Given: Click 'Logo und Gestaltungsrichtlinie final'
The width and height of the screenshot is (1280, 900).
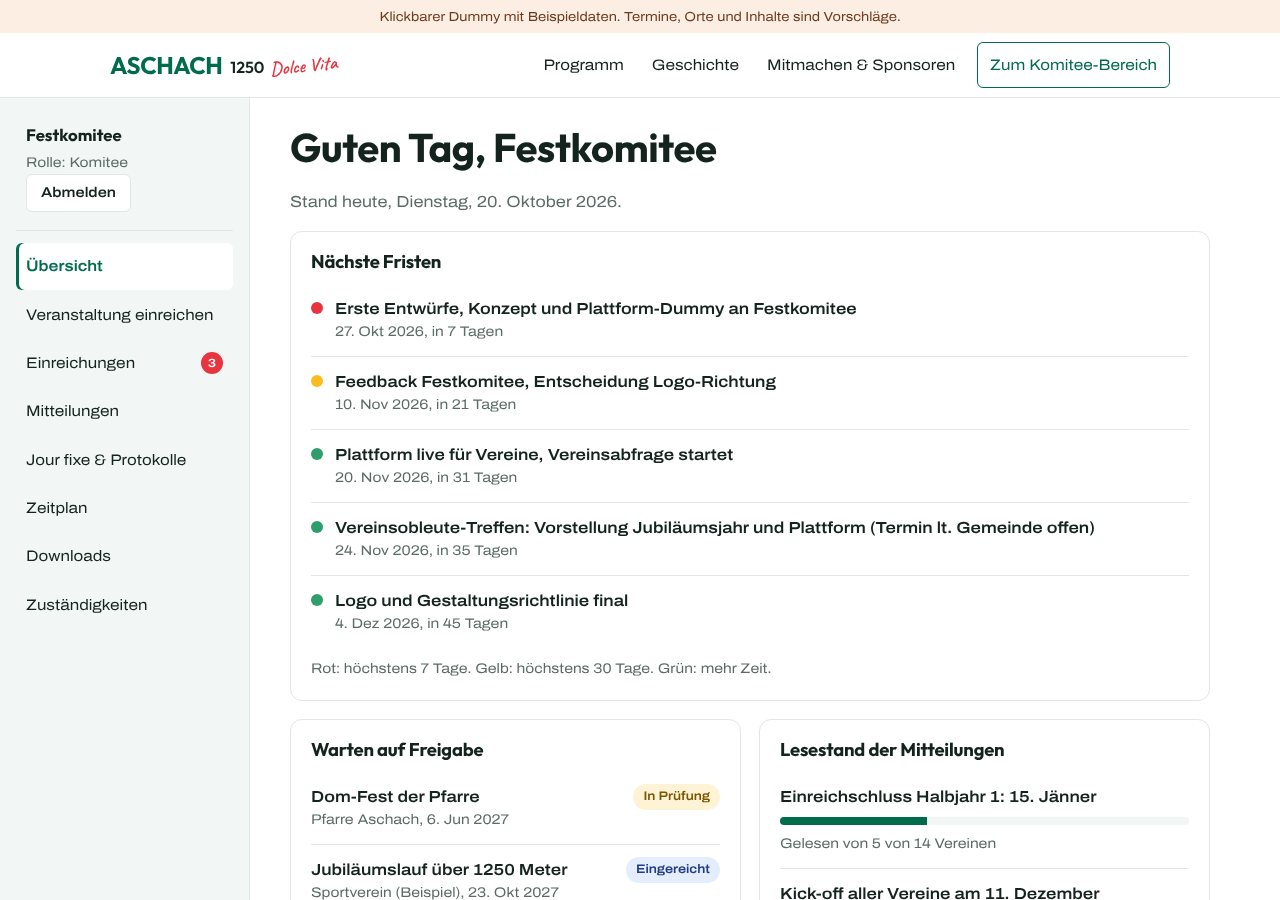Looking at the screenshot, I should point(481,601).
